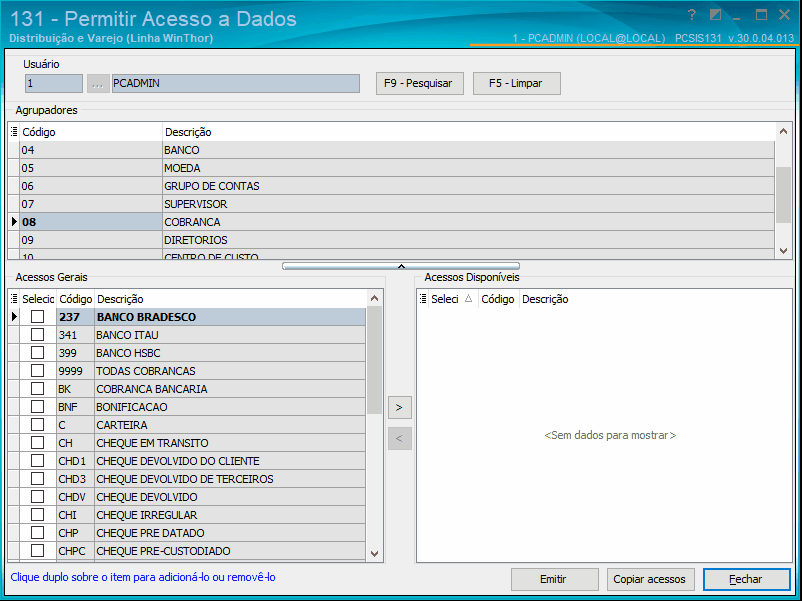The image size is (802, 601).
Task: Click the Agrupadores vertical scrollbar thumb
Action: [x=783, y=194]
